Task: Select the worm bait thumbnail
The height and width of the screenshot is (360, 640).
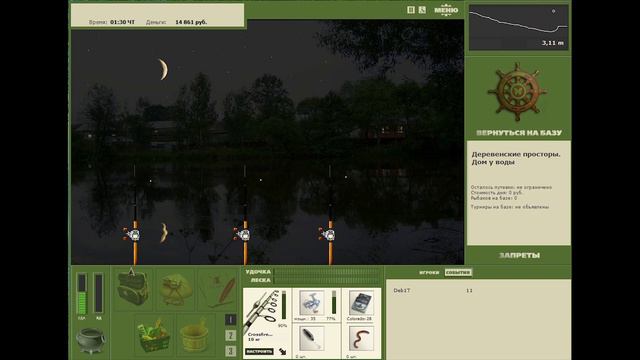Action: coord(361,338)
